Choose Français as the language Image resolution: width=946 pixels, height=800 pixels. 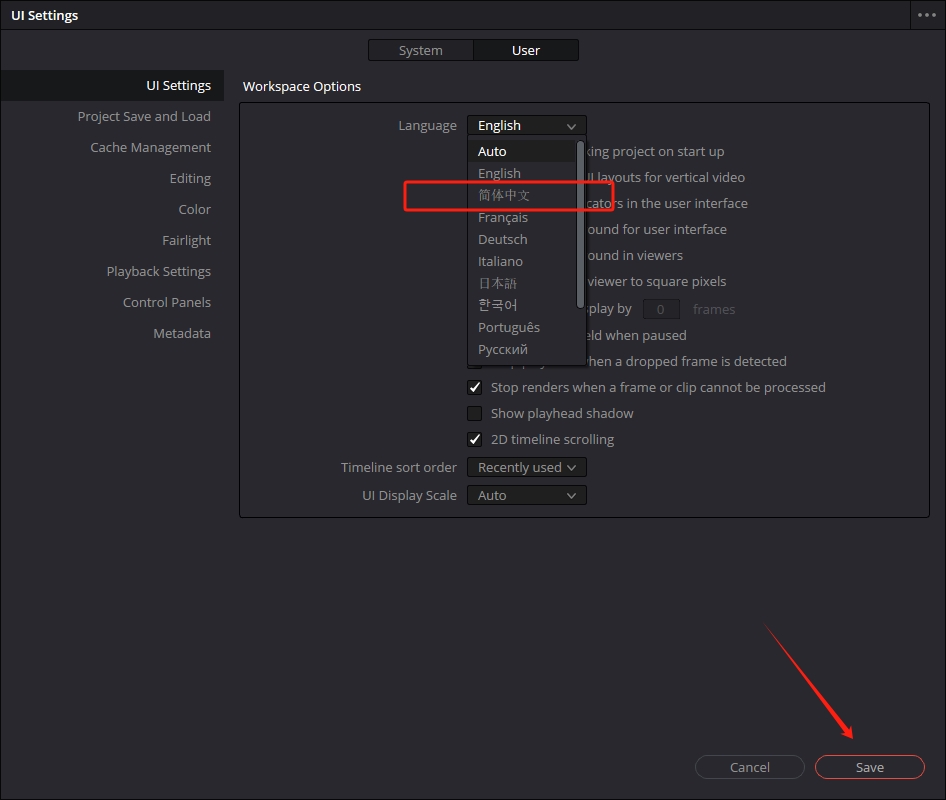(503, 217)
